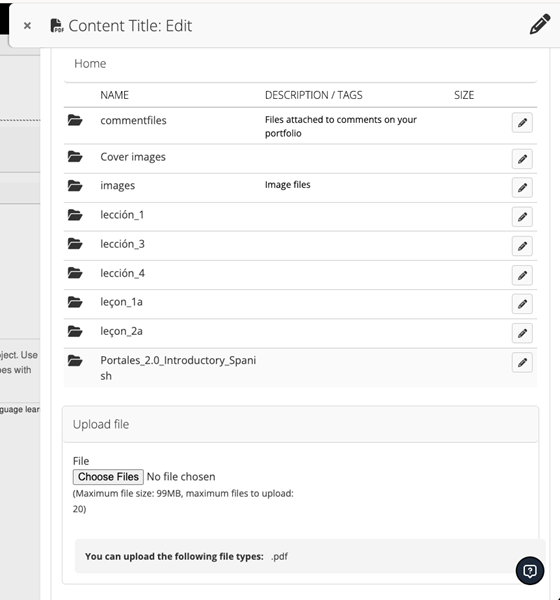Click the NAME column header

tap(114, 95)
